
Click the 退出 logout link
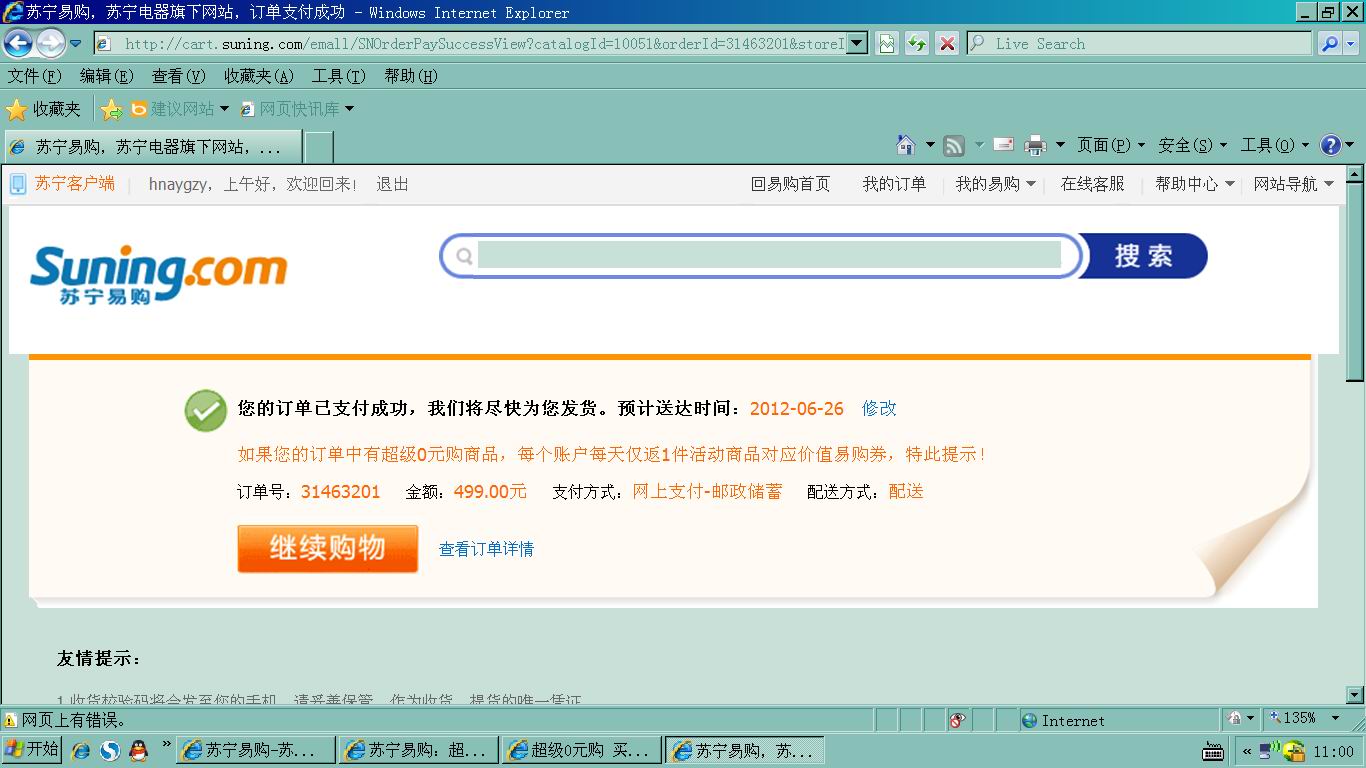tap(392, 184)
